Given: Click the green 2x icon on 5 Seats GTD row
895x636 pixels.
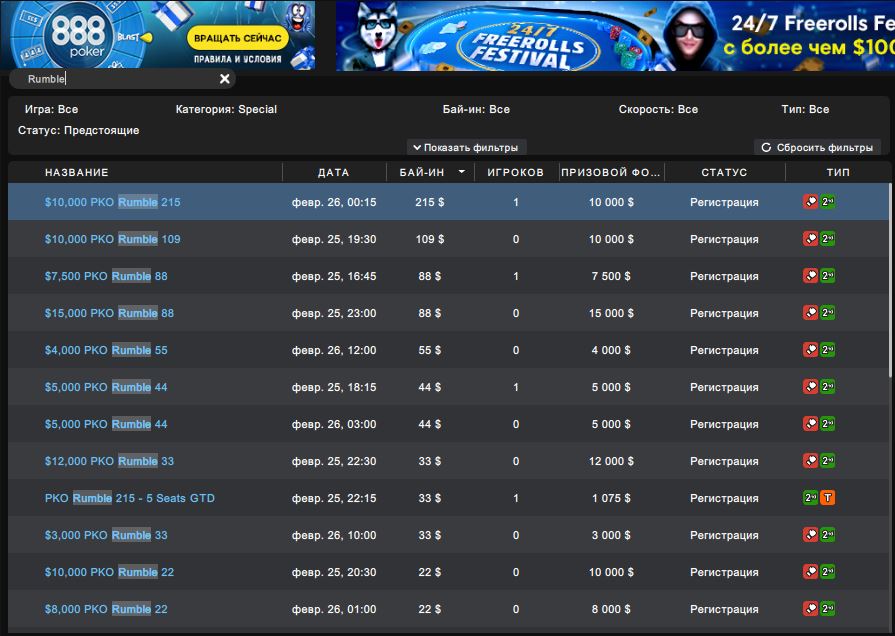Looking at the screenshot, I should 810,498.
